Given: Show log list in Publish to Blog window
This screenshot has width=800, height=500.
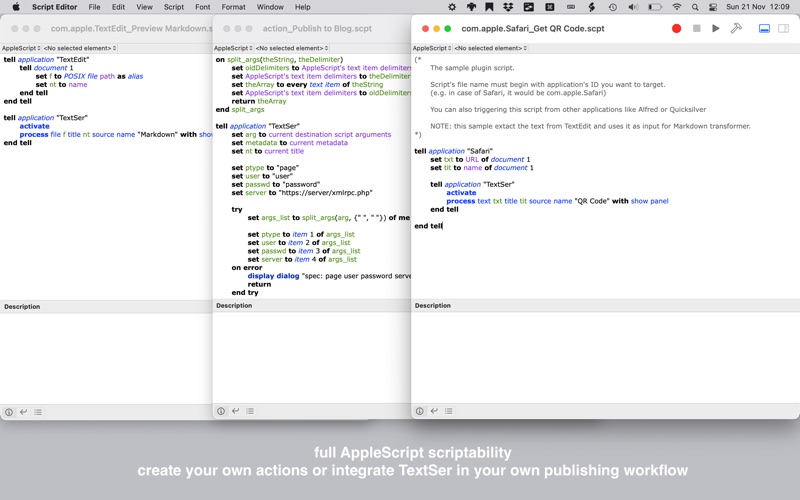Looking at the screenshot, I should [250, 411].
